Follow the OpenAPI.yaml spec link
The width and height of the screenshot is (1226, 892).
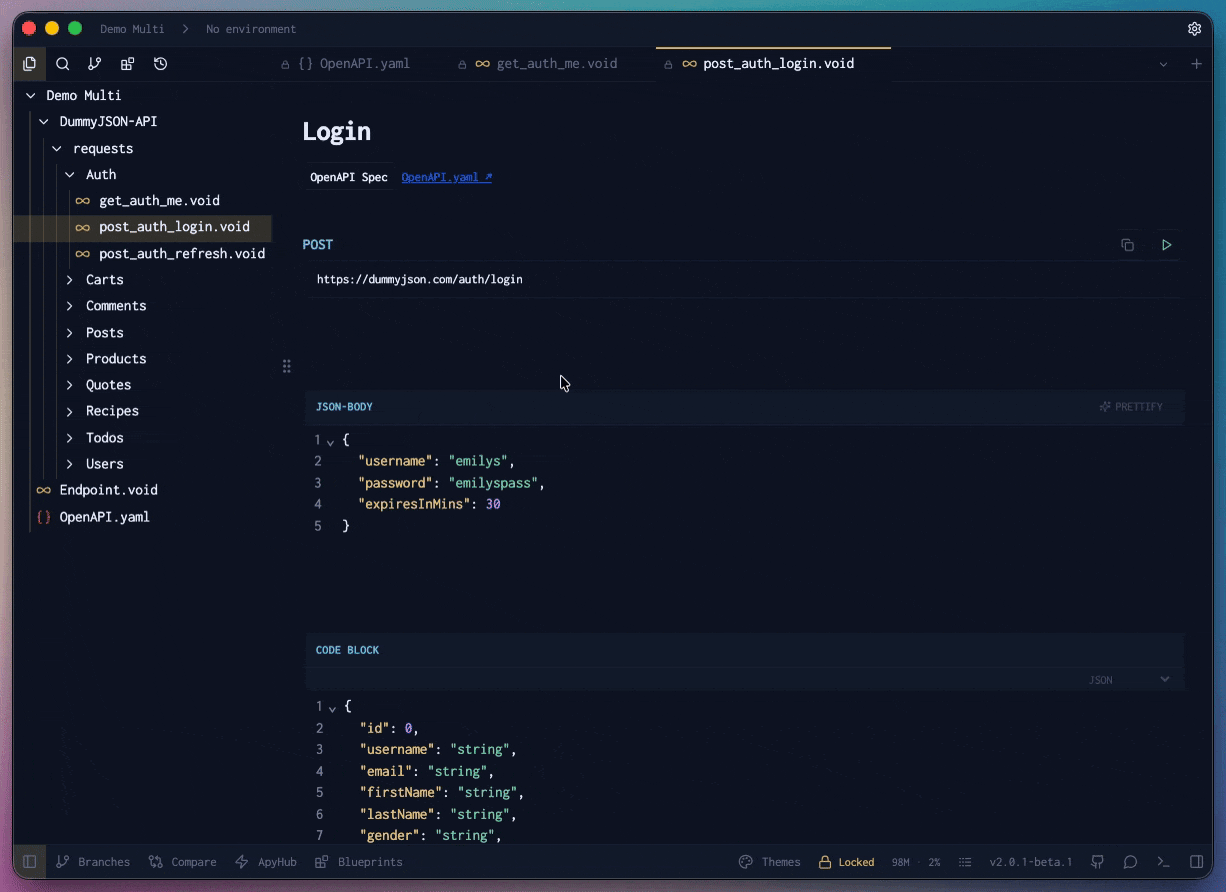[x=446, y=177]
